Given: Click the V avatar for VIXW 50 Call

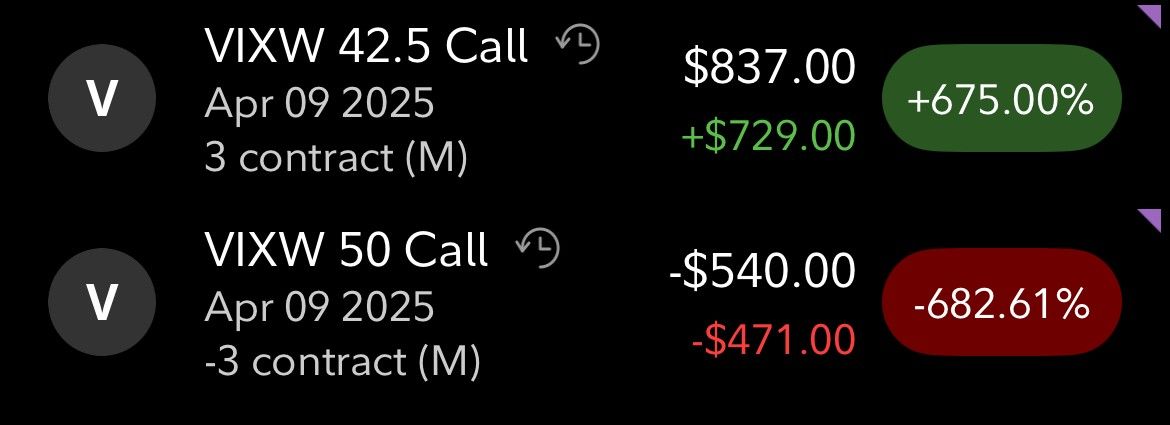Looking at the screenshot, I should (x=102, y=302).
